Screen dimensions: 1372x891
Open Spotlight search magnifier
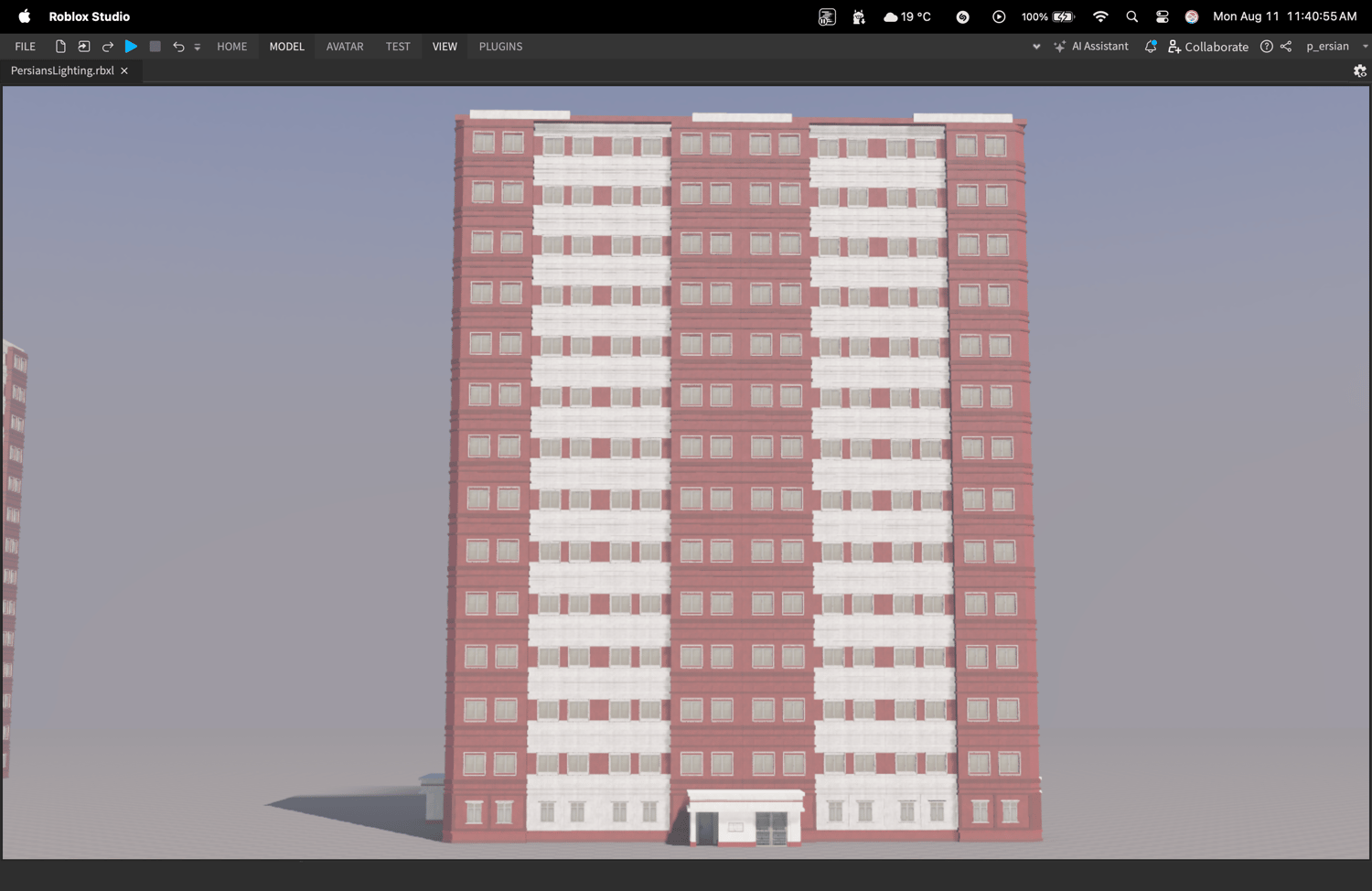point(1132,16)
